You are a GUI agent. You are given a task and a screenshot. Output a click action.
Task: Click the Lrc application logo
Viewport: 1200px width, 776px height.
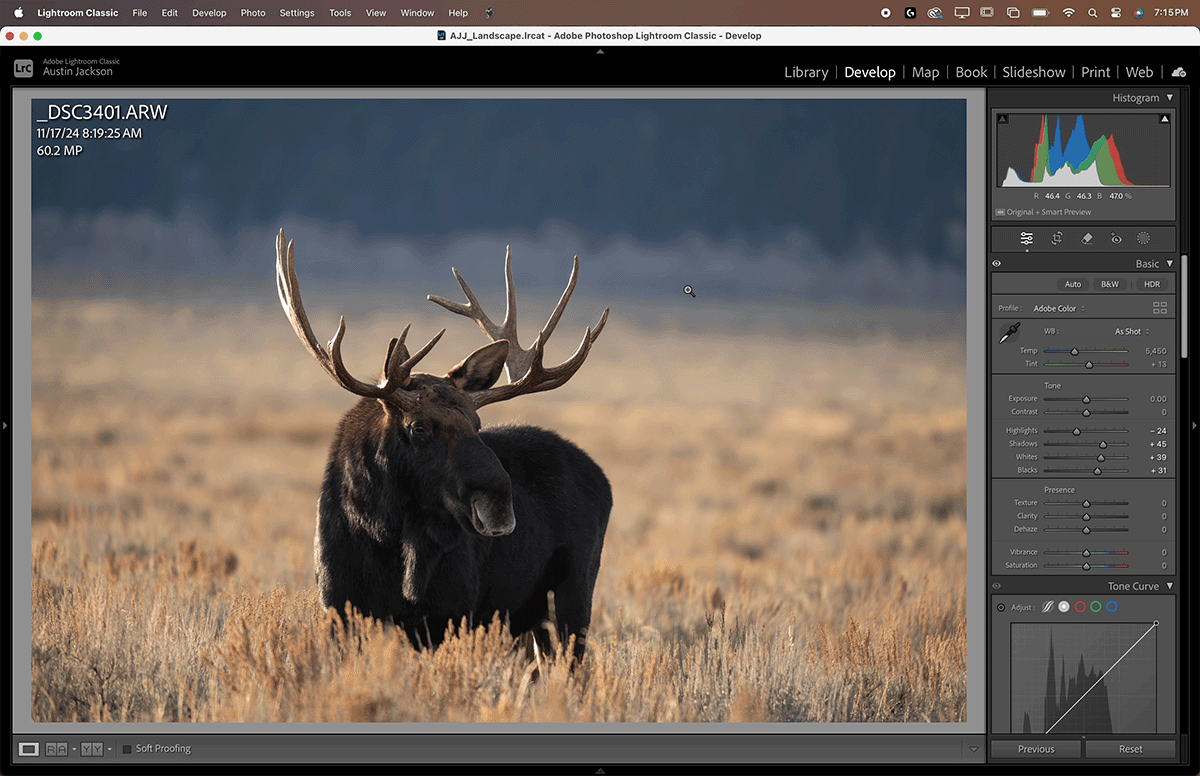[x=23, y=67]
